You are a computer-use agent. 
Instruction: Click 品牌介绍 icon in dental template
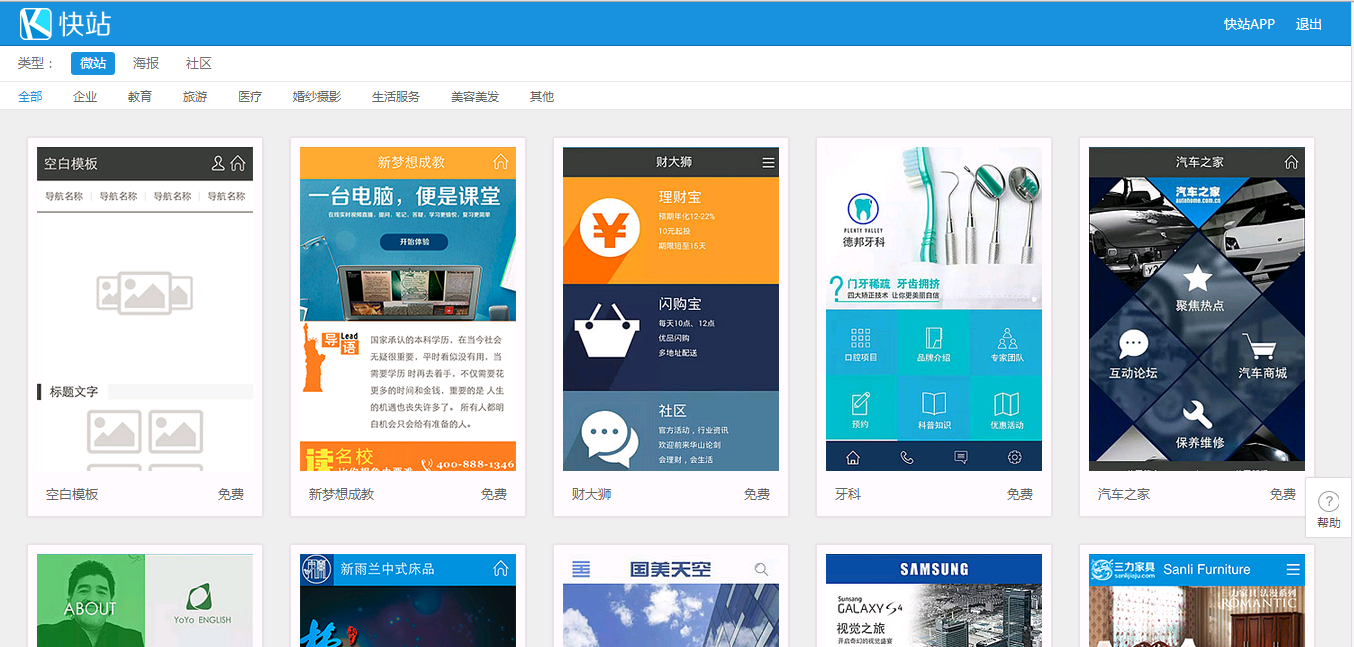point(934,337)
